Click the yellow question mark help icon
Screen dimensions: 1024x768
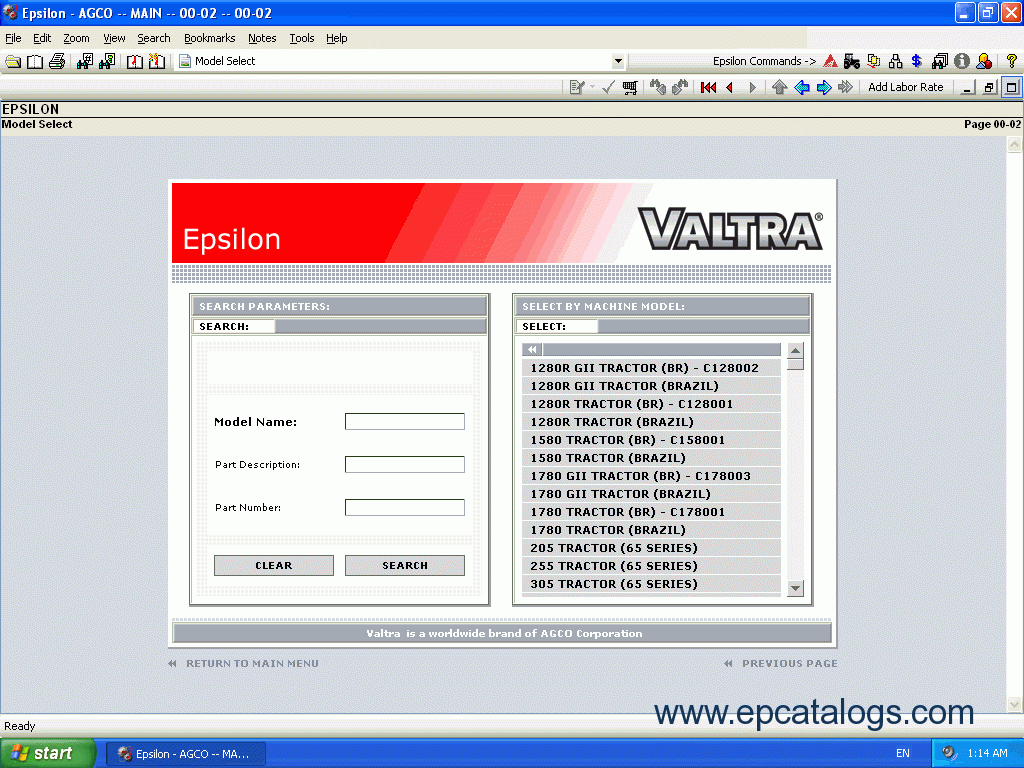coord(1012,61)
